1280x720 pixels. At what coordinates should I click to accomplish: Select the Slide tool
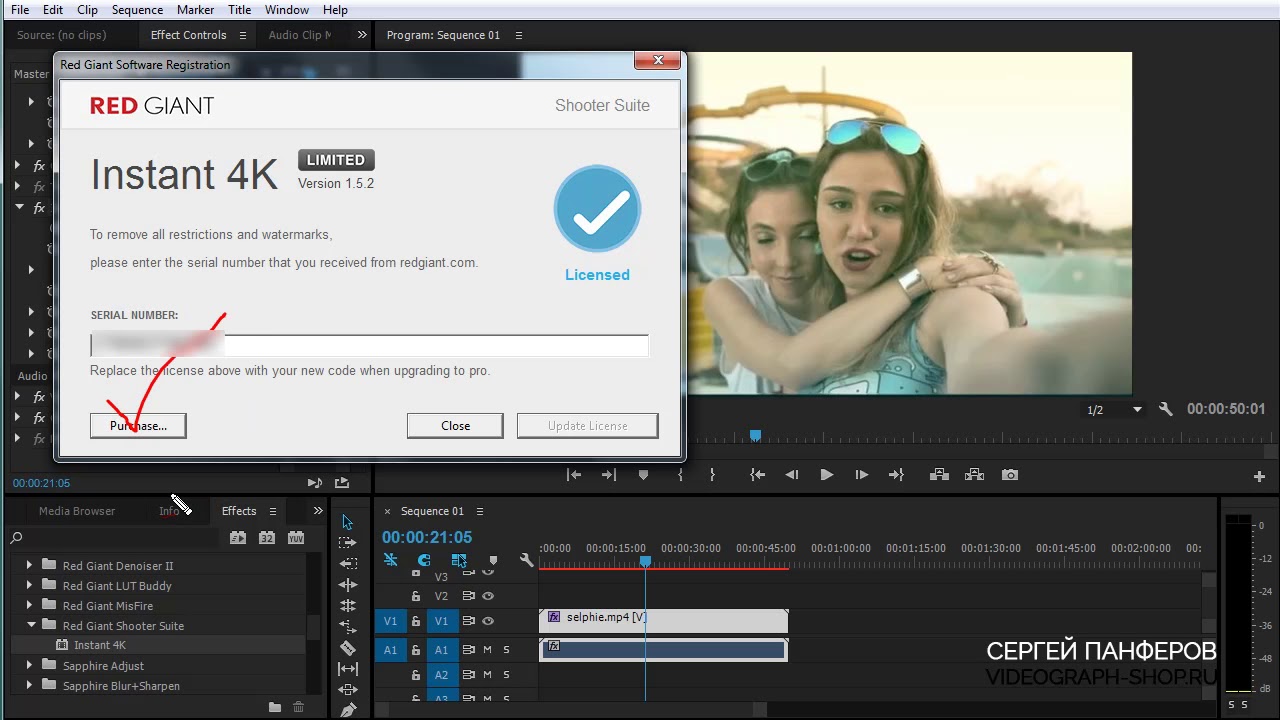347,690
